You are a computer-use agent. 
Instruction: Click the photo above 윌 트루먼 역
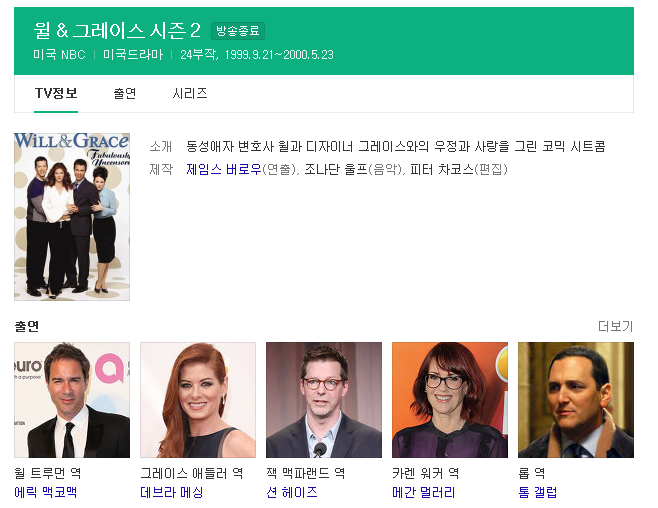(72, 400)
